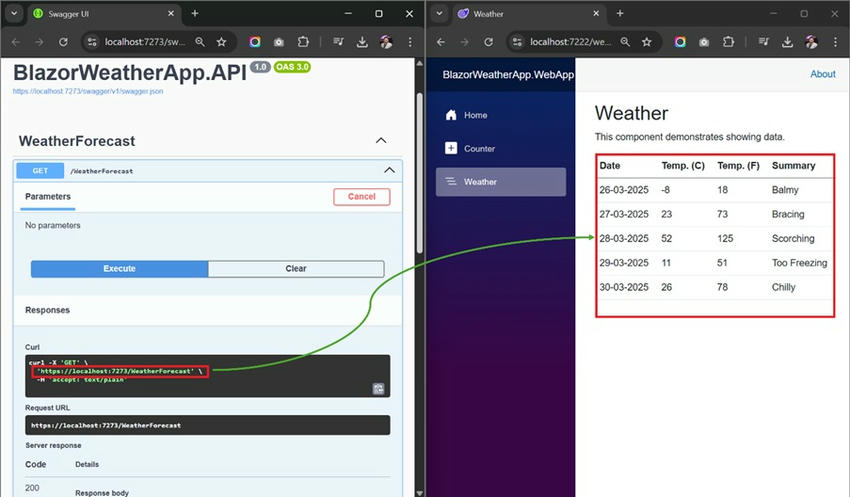Image resolution: width=850 pixels, height=497 pixels.
Task: Click the 30-03-2025 date cell
Action: click(x=623, y=287)
